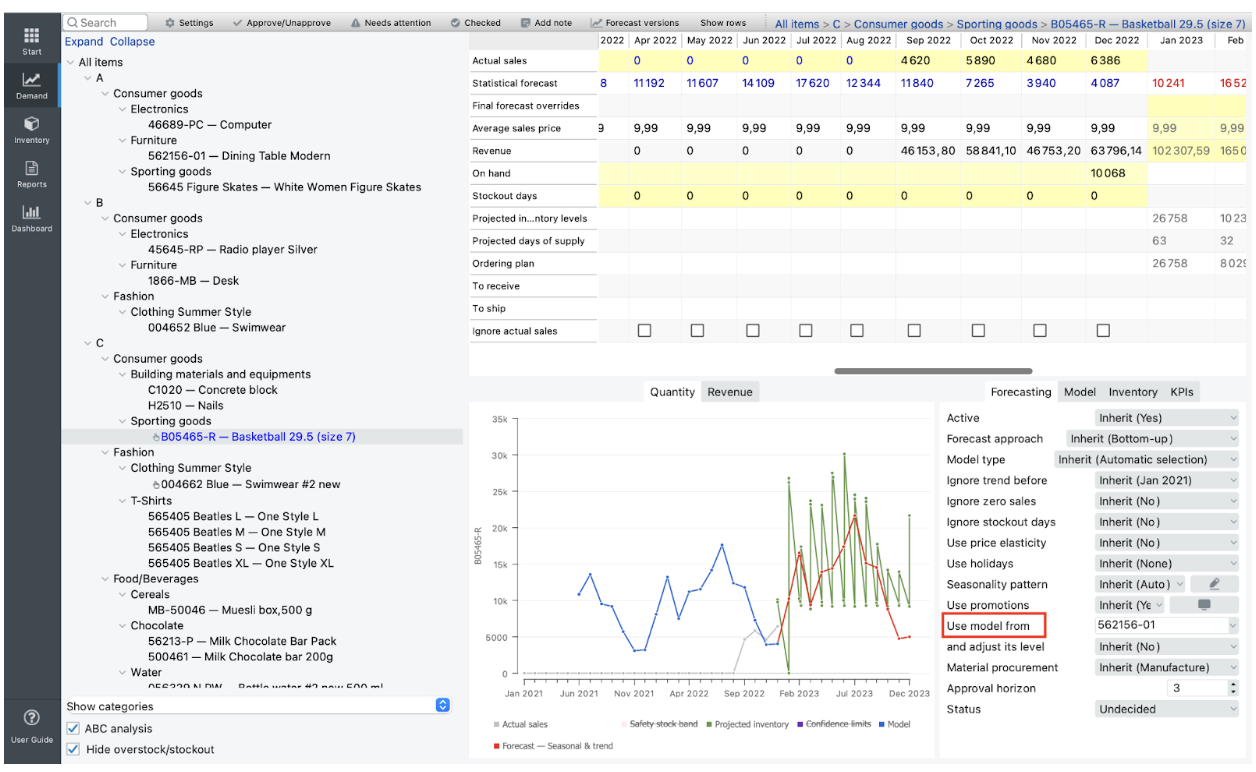This screenshot has width=1256, height=772.
Task: Click the seasonality pattern edit pencil icon
Action: [x=1215, y=584]
